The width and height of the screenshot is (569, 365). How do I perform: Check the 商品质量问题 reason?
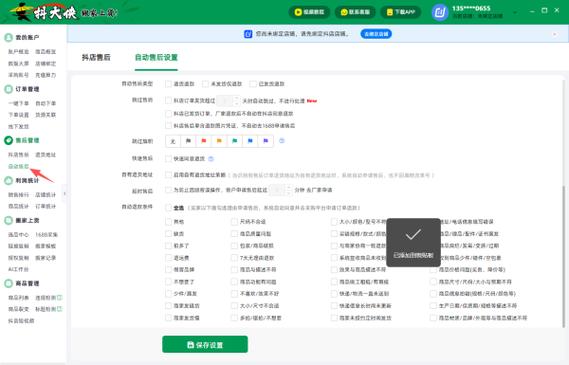(234, 234)
